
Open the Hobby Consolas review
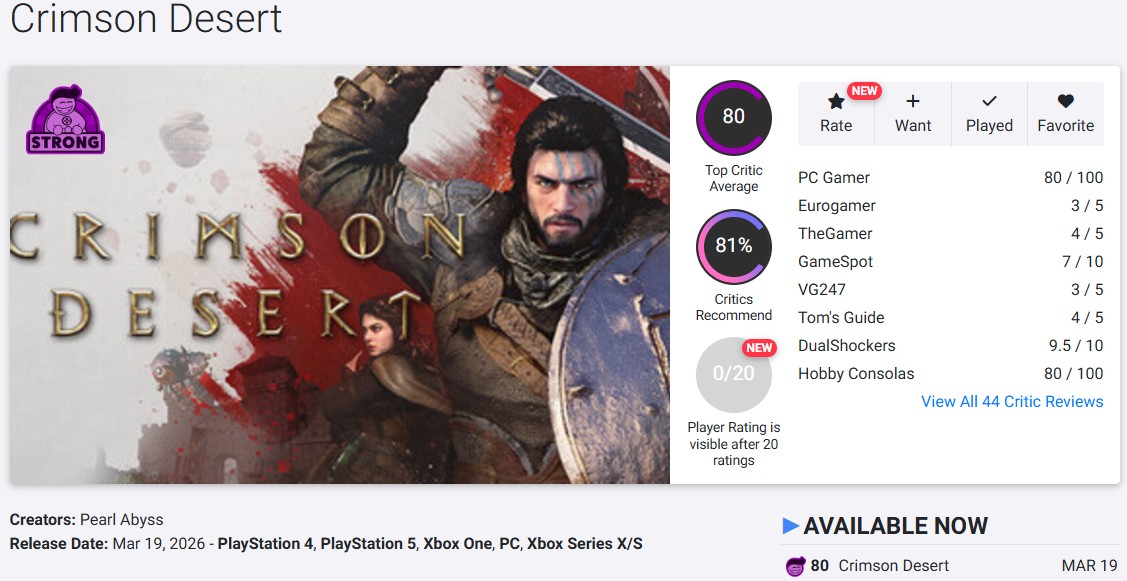(x=856, y=374)
